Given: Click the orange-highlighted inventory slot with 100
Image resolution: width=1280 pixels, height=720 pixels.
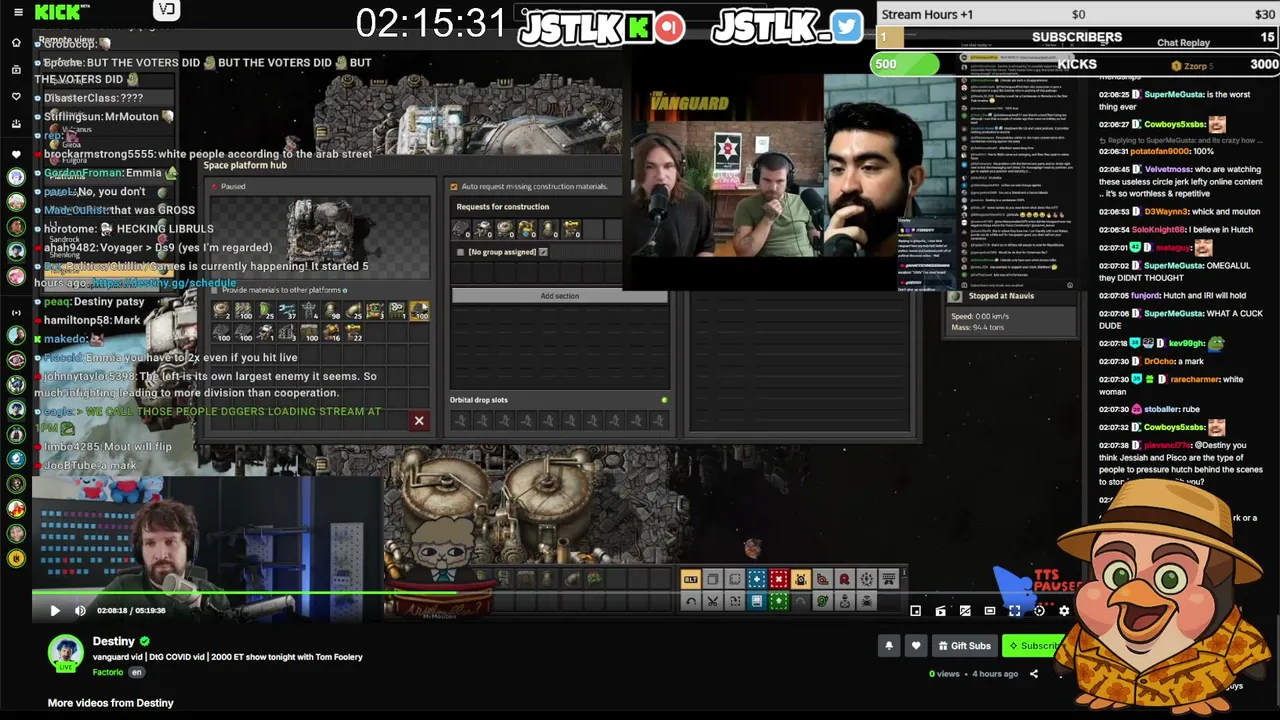Looking at the screenshot, I should (x=419, y=312).
